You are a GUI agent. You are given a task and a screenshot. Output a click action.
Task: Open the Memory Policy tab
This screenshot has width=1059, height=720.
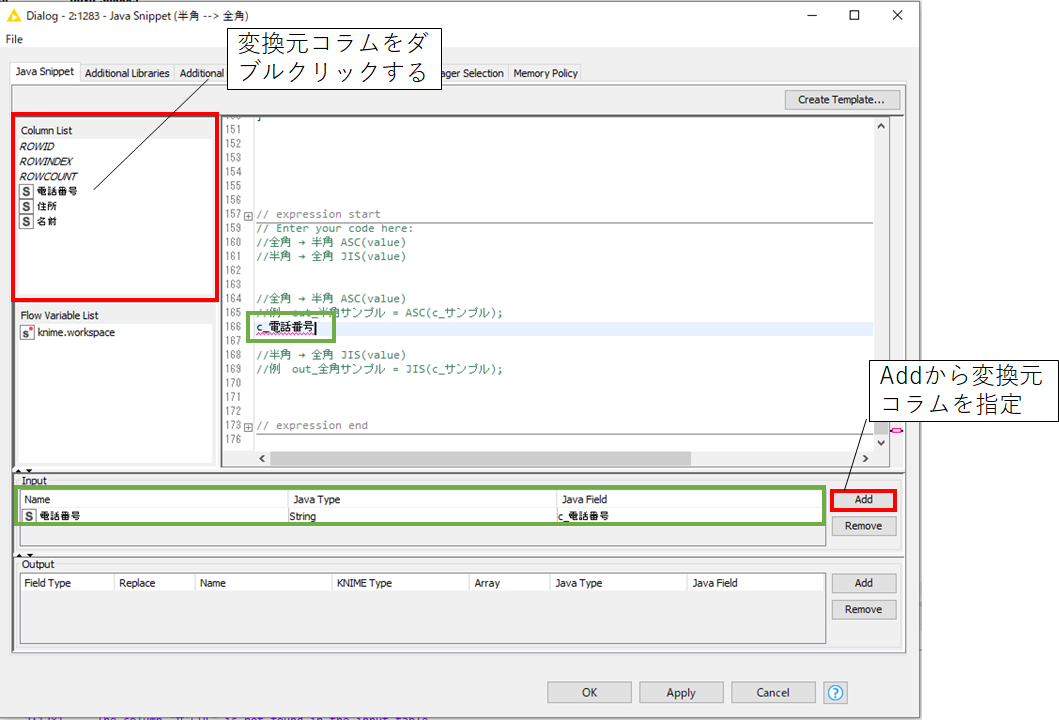pos(545,73)
